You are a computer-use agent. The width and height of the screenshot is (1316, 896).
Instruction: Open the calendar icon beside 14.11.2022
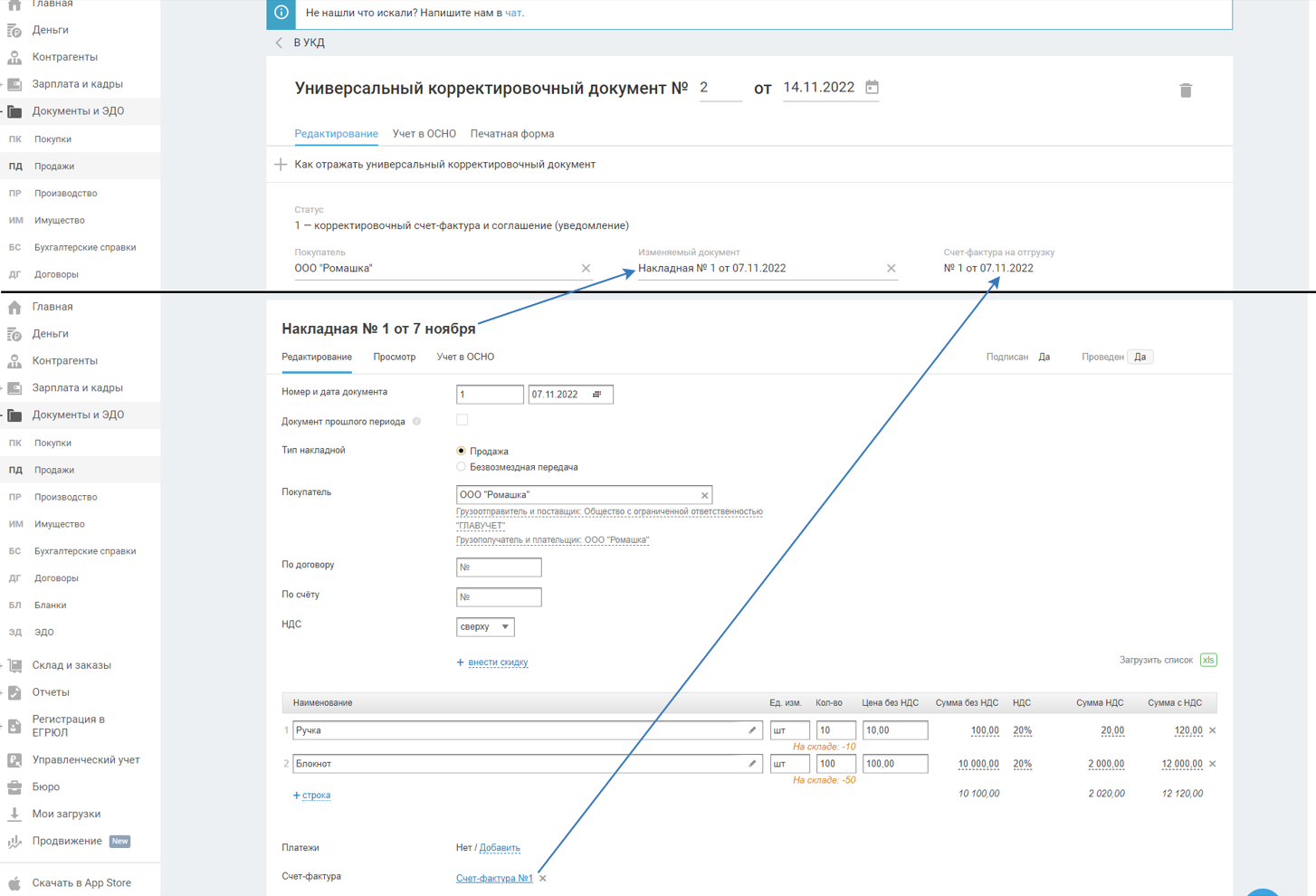(872, 88)
